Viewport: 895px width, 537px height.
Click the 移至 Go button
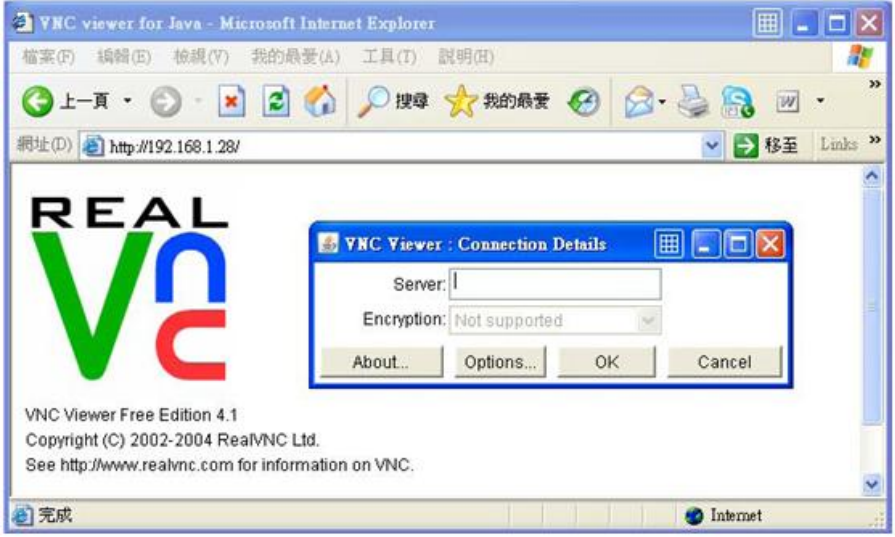765,146
